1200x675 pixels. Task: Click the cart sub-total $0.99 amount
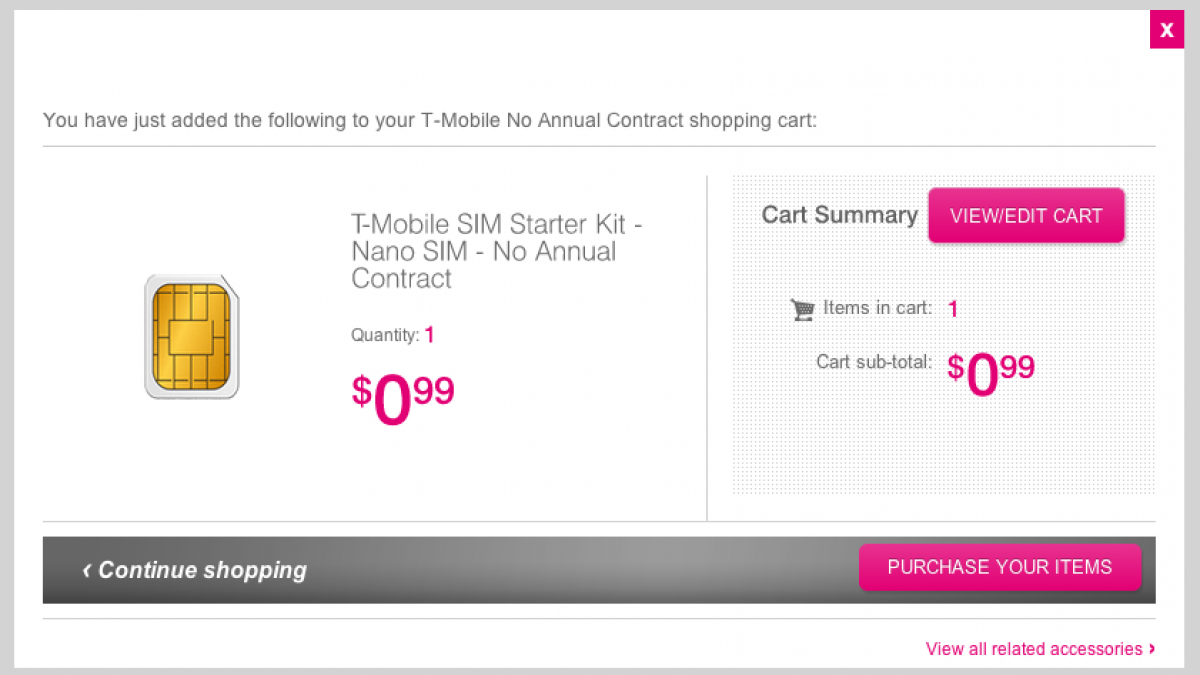[991, 373]
